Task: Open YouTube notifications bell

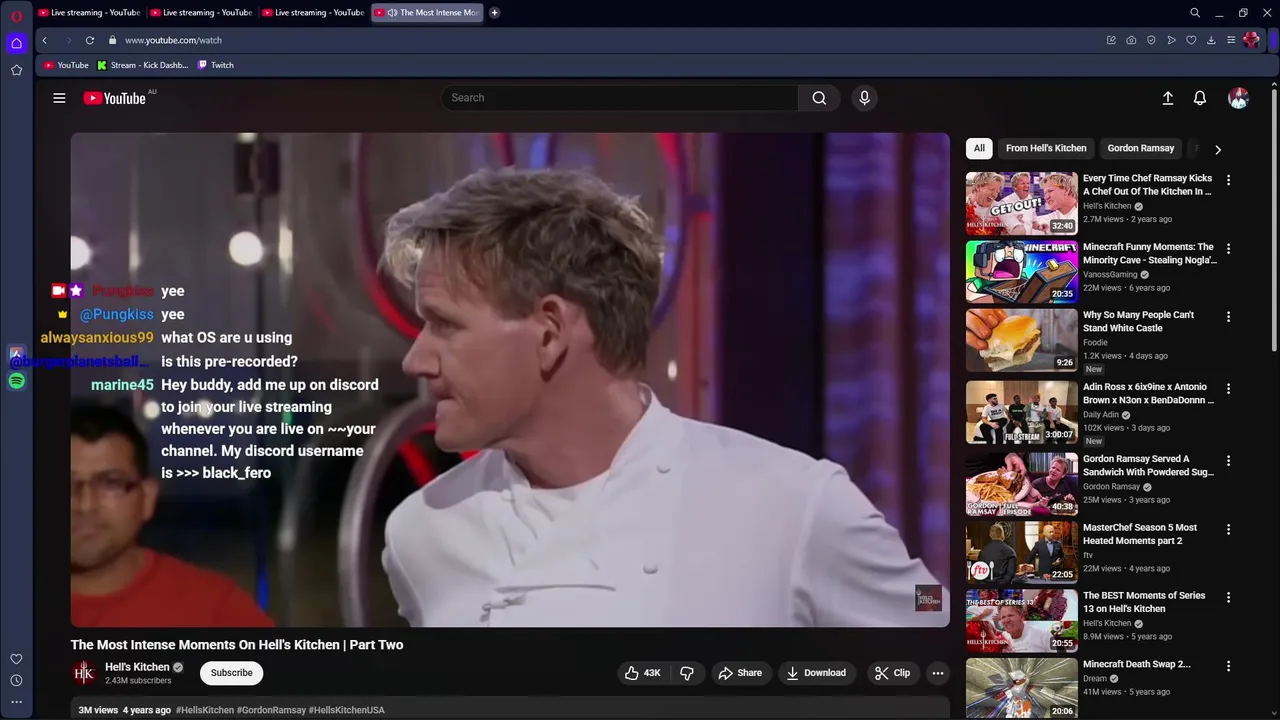Action: click(x=1200, y=98)
